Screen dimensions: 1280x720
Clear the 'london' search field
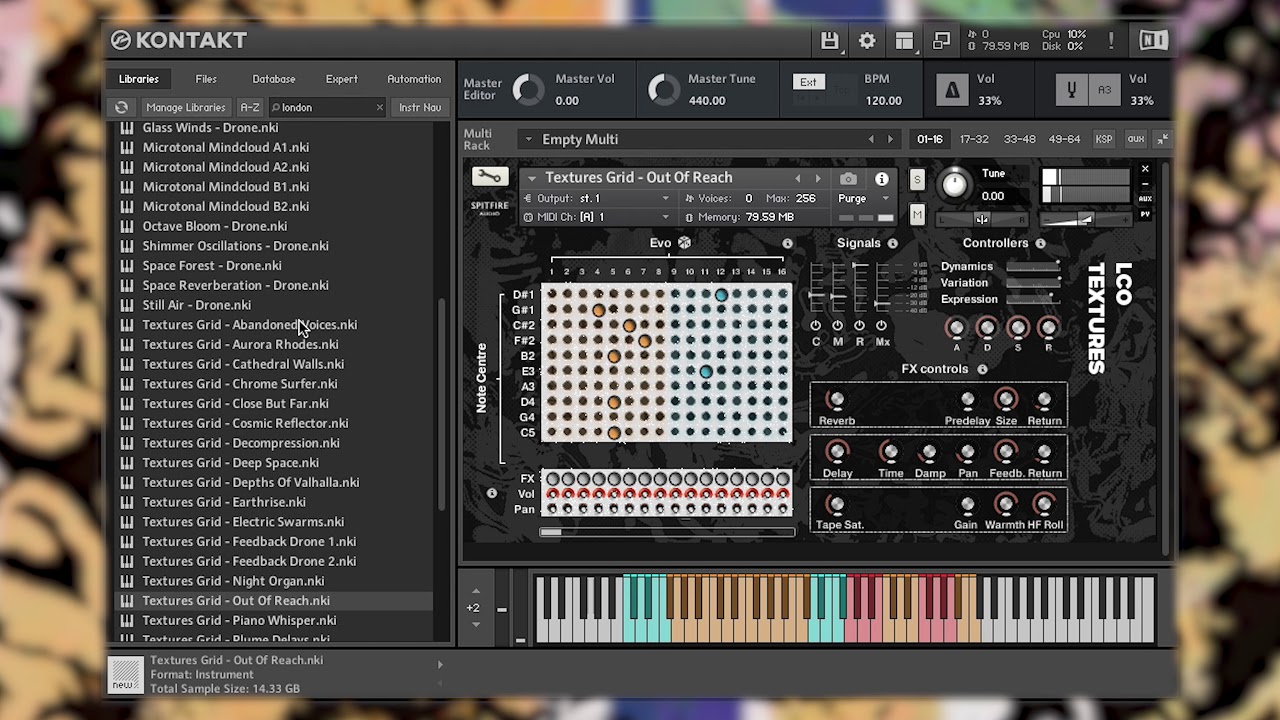pyautogui.click(x=380, y=107)
